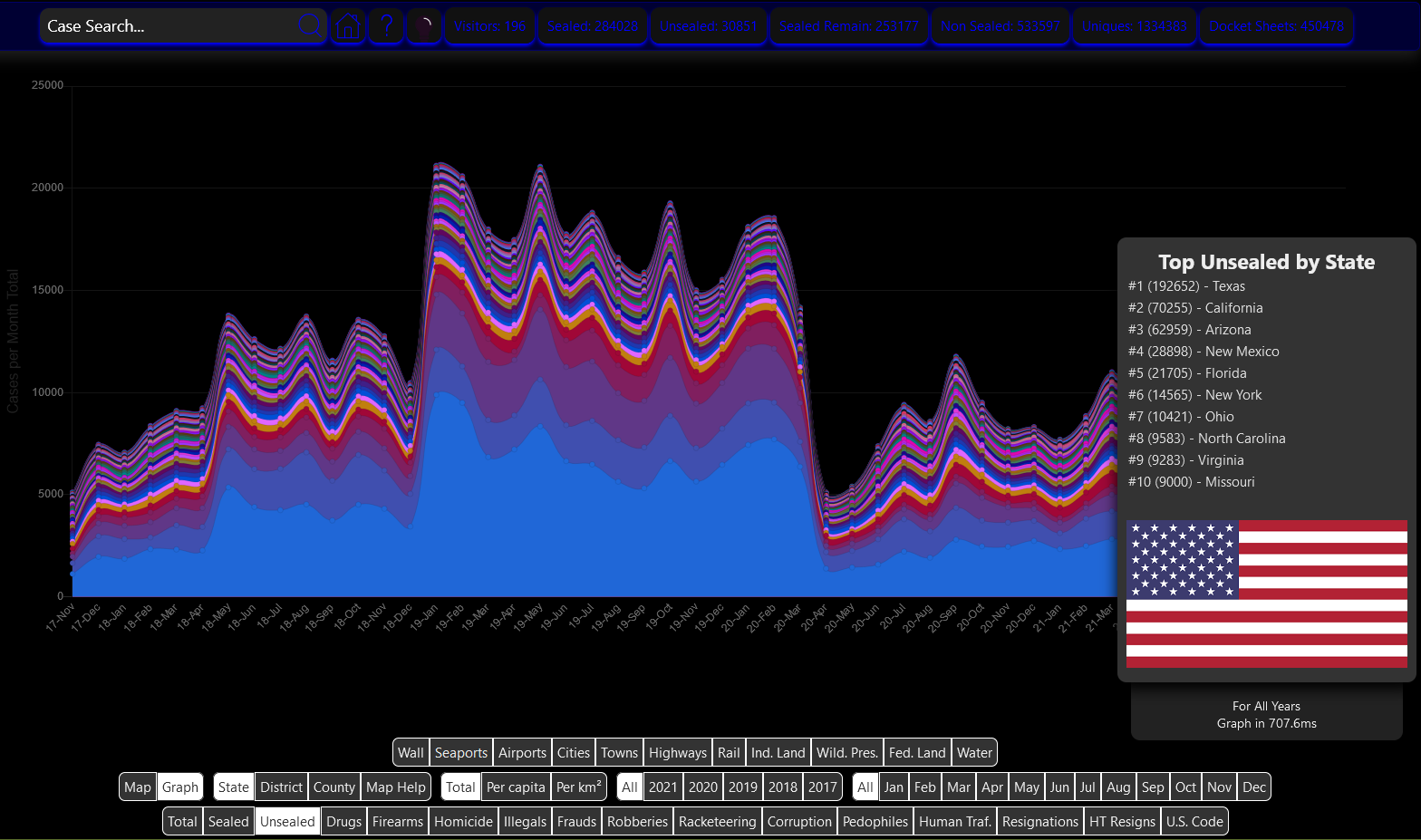Filter by year 2017
This screenshot has height=840, width=1421.
pos(823,787)
